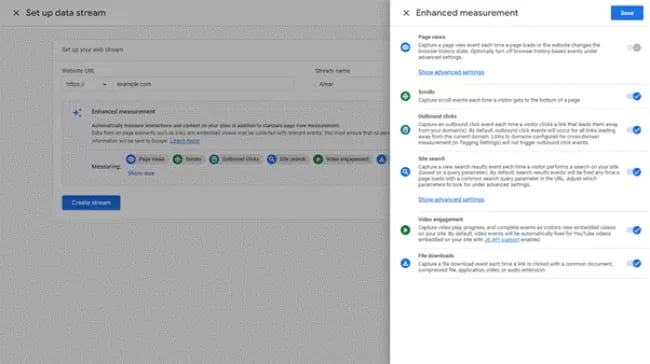Click the Set up data stream title
This screenshot has height=364, width=650.
[x=65, y=13]
